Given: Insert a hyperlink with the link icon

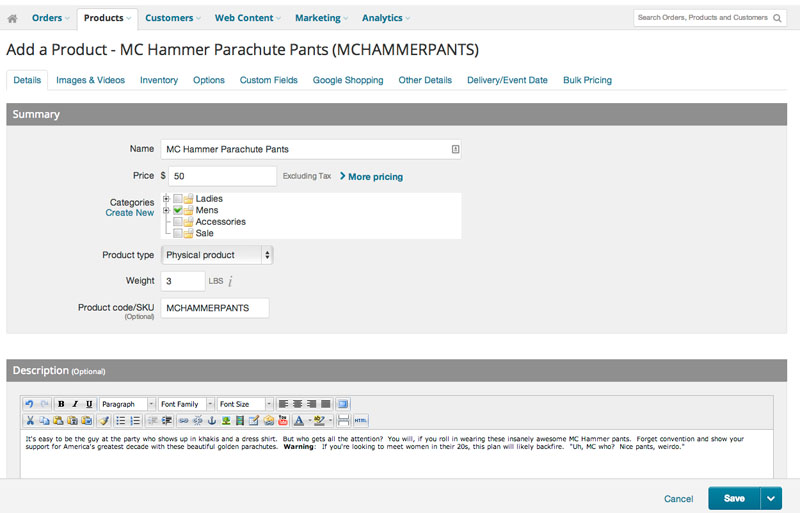Looking at the screenshot, I should (184, 421).
